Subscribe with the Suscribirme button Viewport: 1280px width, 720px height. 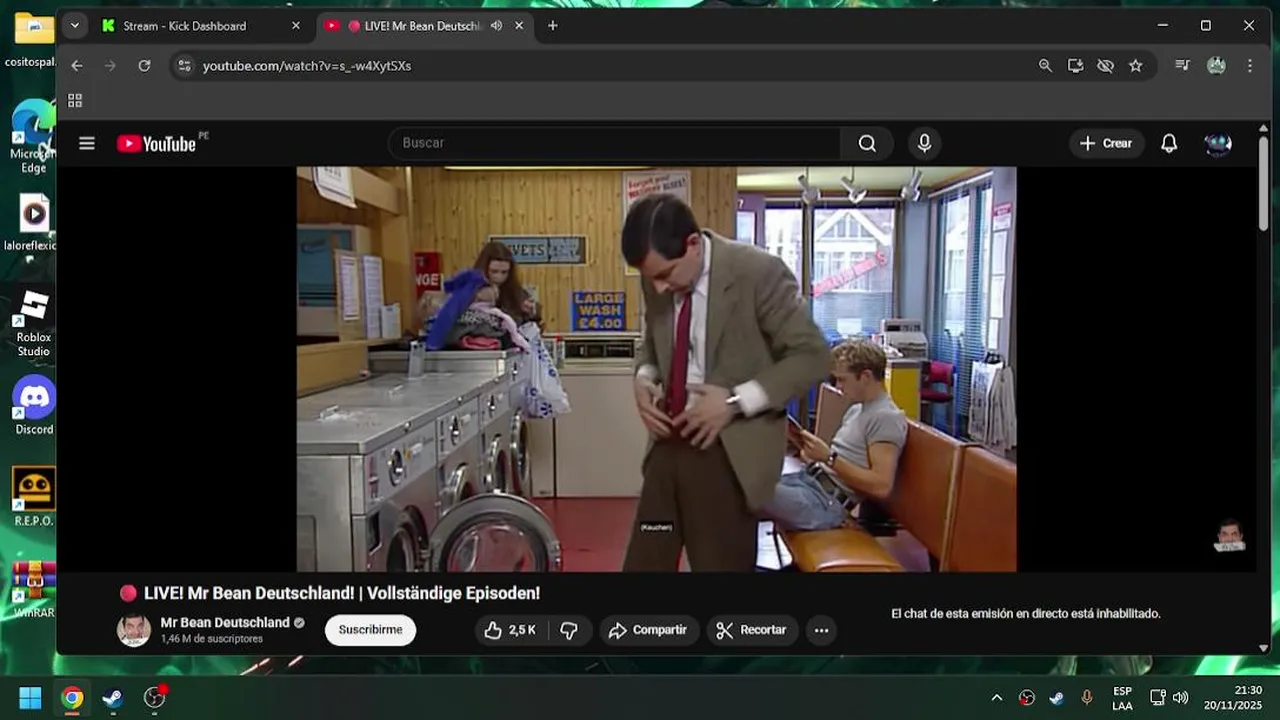(370, 630)
